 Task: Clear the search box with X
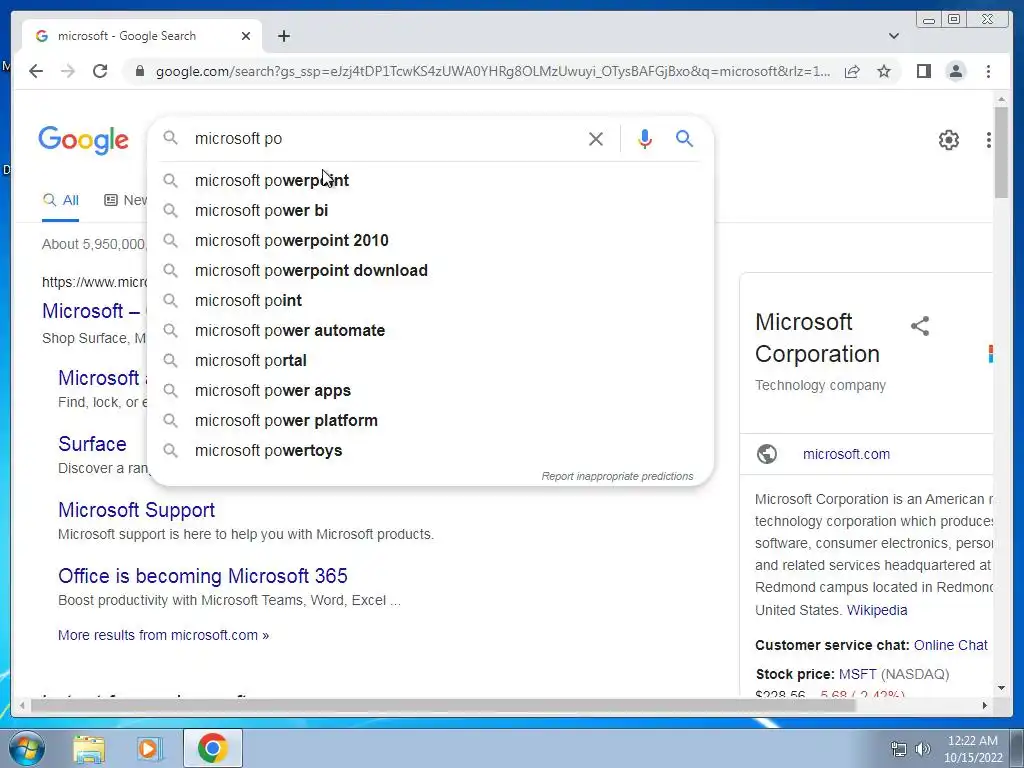596,138
